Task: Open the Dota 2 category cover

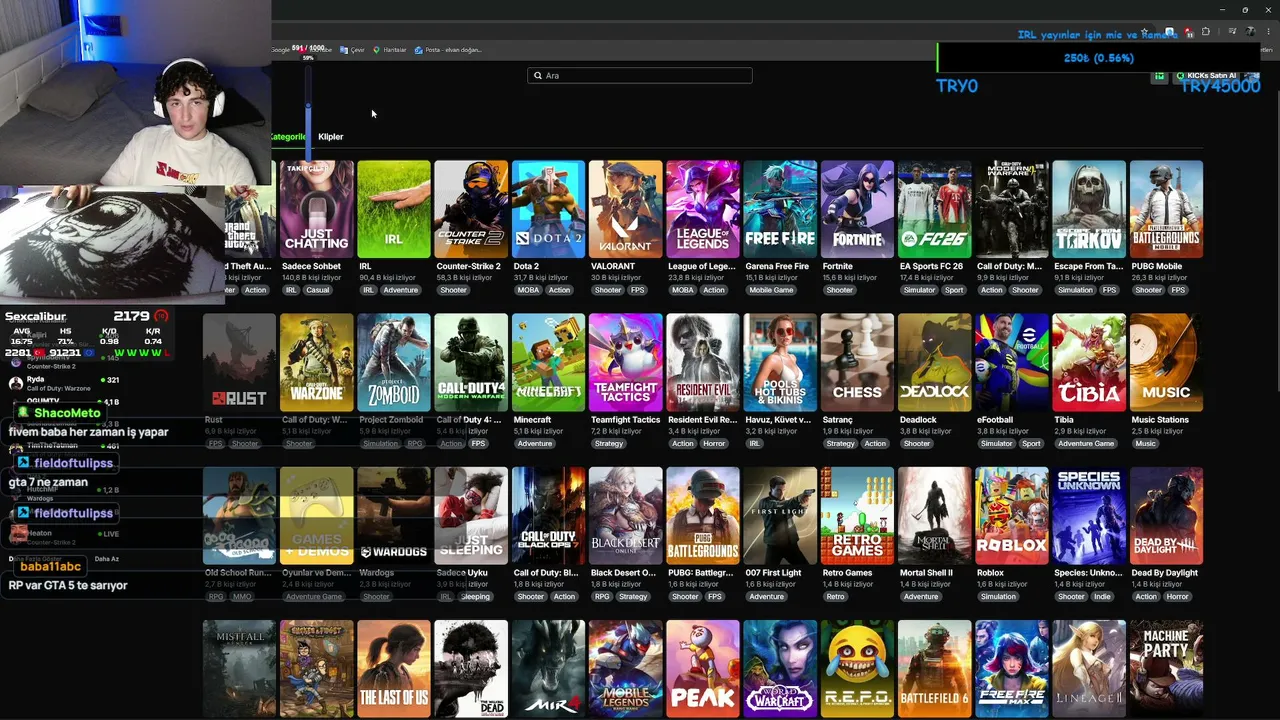Action: coord(548,209)
